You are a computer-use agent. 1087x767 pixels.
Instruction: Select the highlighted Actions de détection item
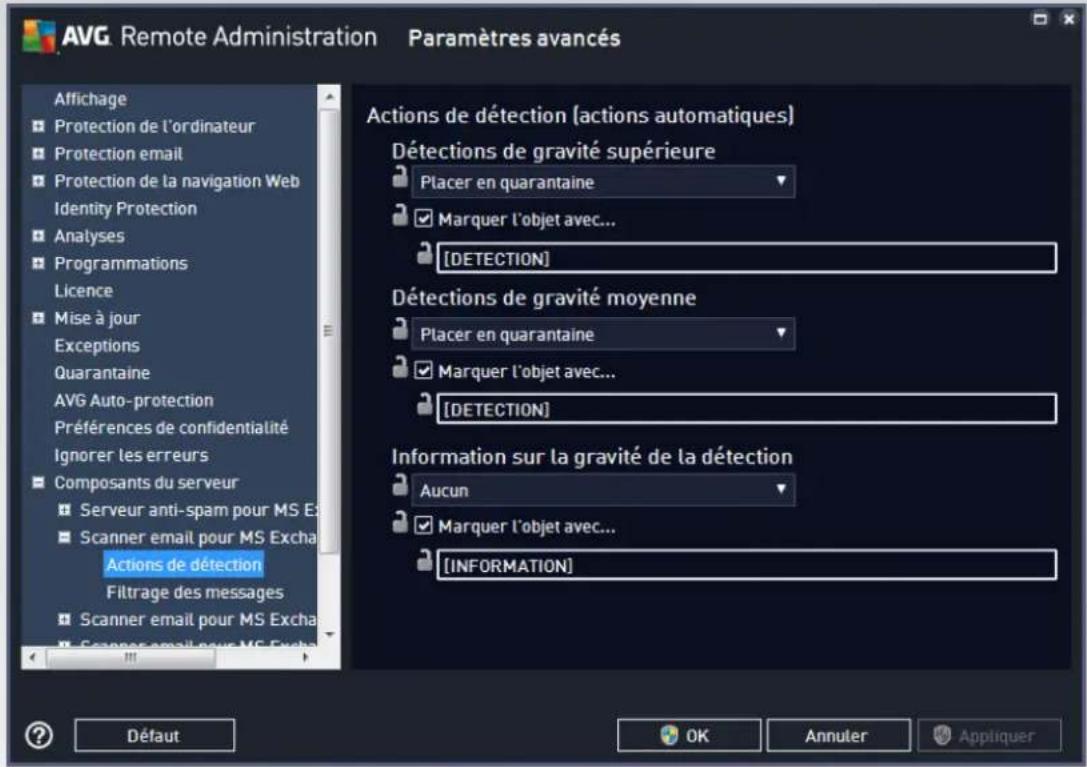(184, 565)
